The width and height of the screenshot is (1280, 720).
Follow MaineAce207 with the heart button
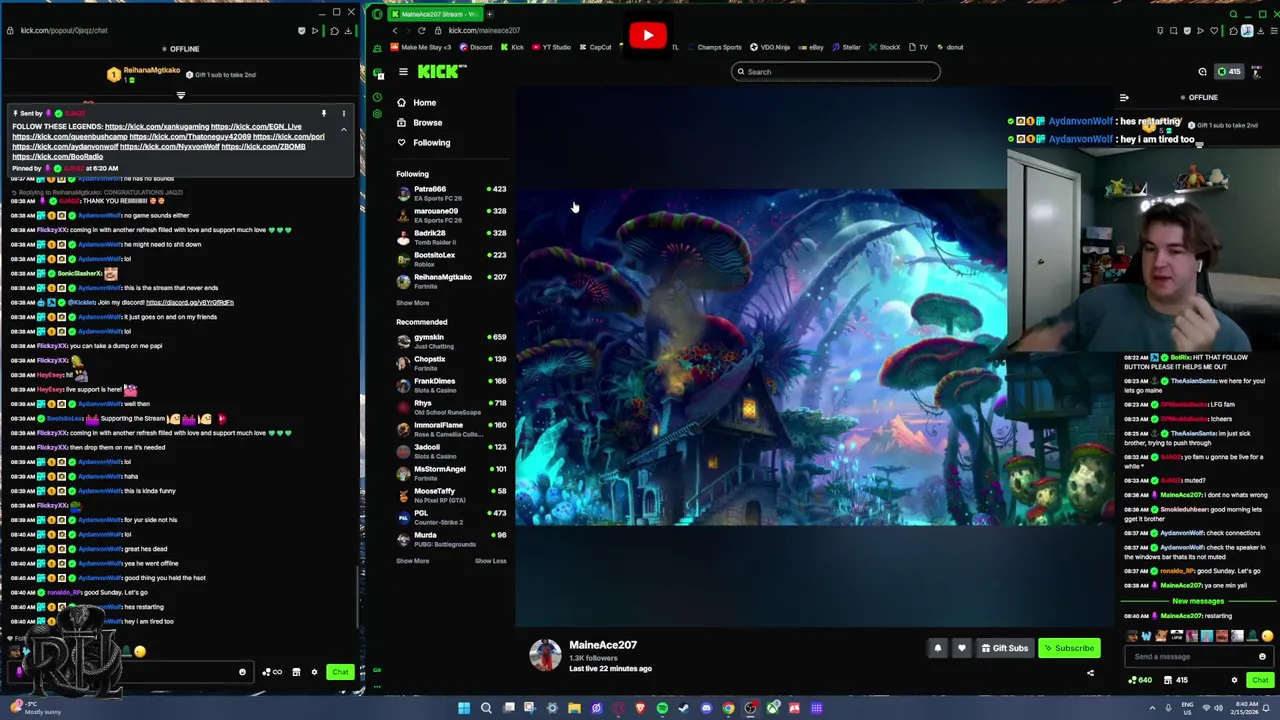click(x=961, y=648)
